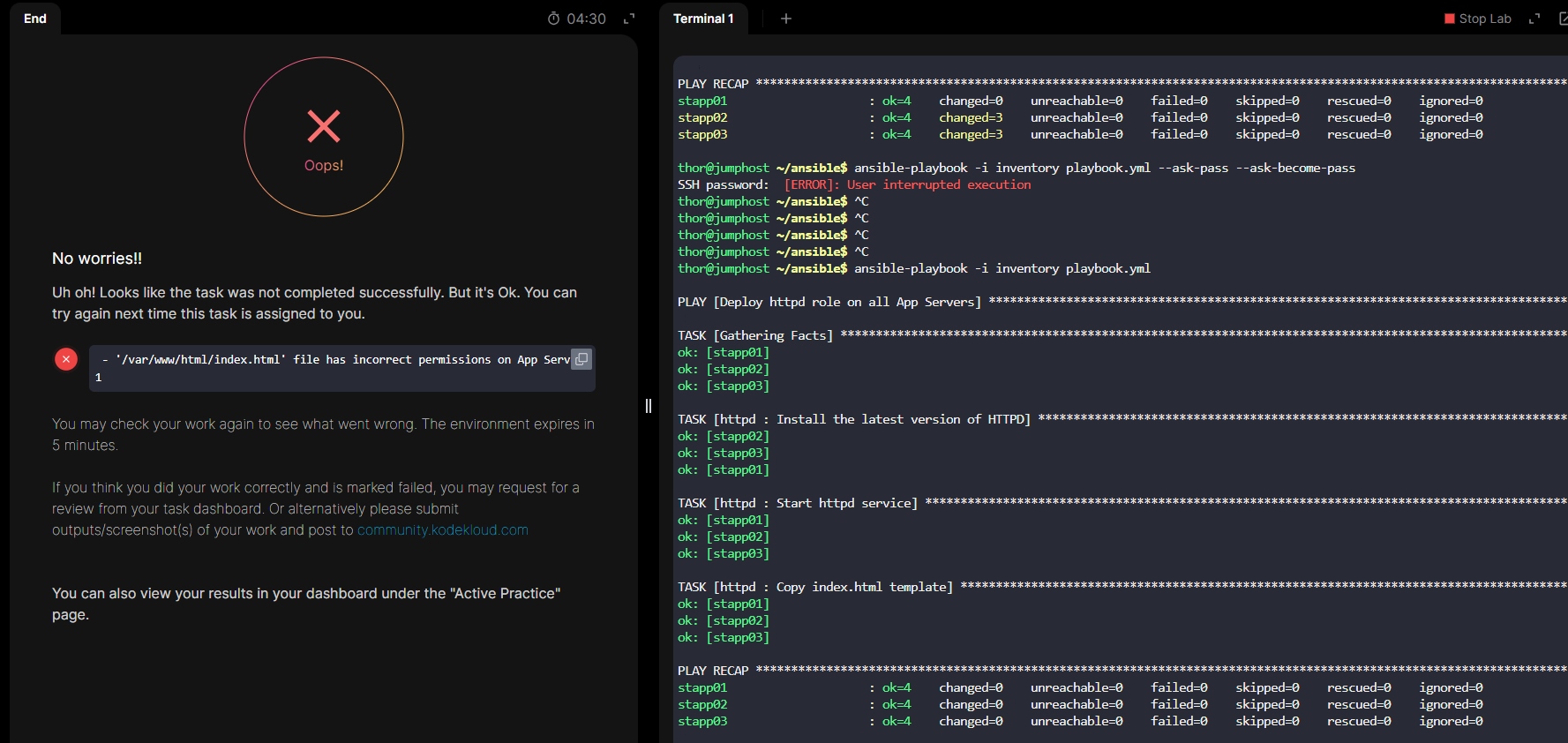Screen dimensions: 1568x743
Task: Click the red square Stop Lab icon
Action: point(1450,19)
